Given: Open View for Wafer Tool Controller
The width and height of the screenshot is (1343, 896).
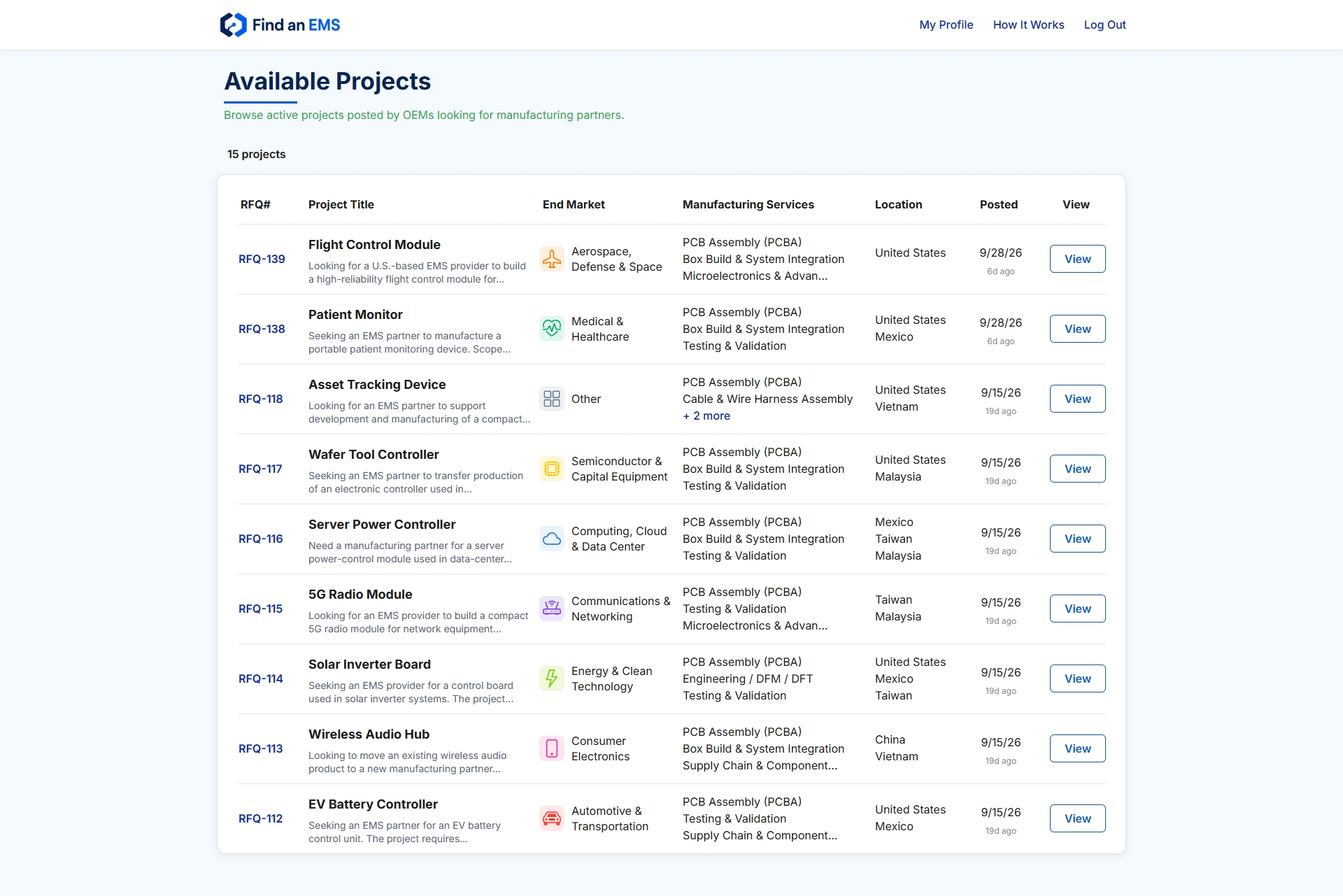Looking at the screenshot, I should pyautogui.click(x=1077, y=469).
